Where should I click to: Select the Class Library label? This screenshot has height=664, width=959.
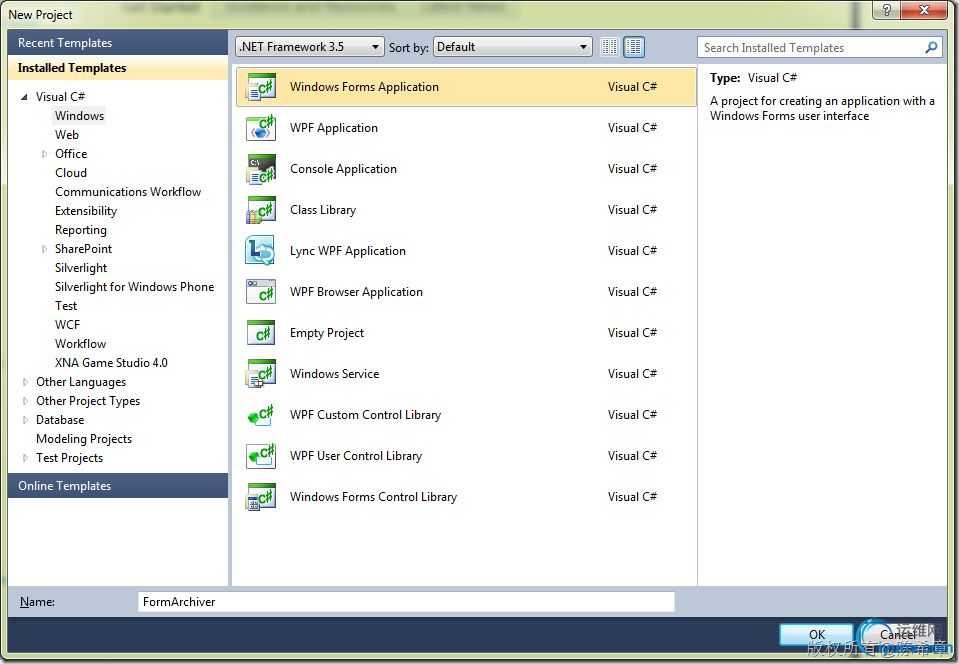tap(323, 210)
